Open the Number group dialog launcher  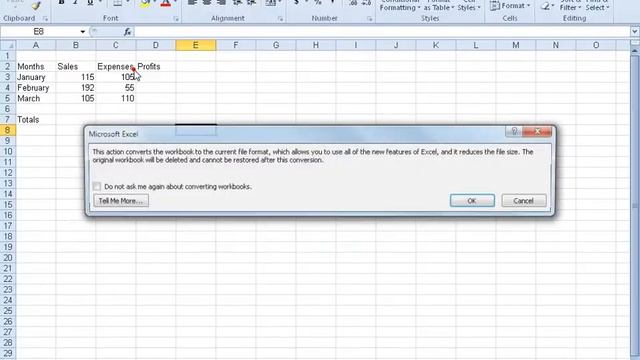(x=369, y=19)
